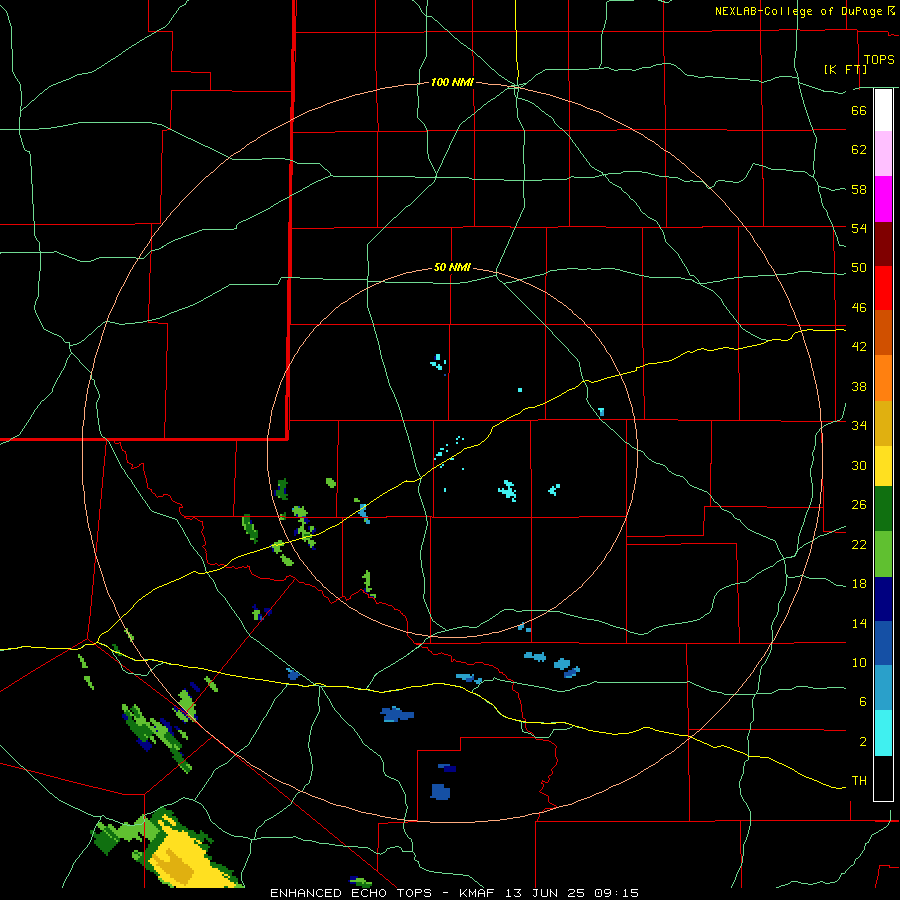Click the TH legend label
900x900 pixels.
point(859,781)
